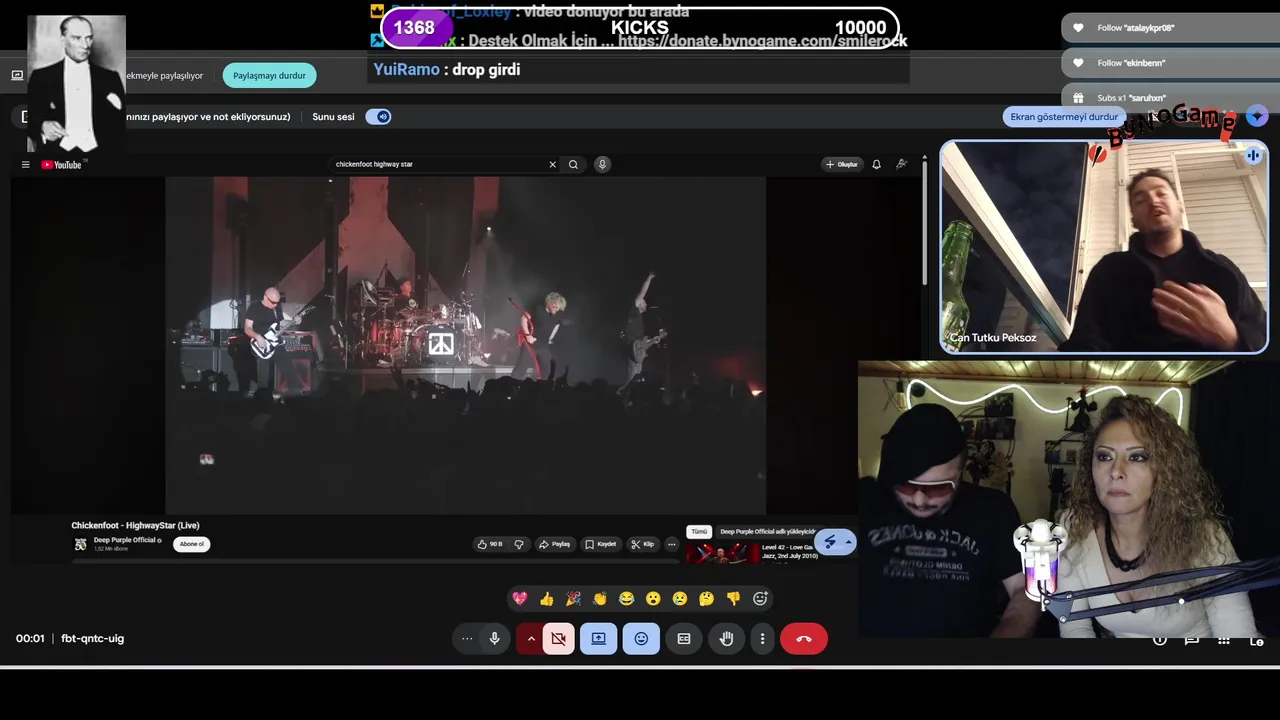Click the Kaydet save button
The width and height of the screenshot is (1280, 720).
601,544
